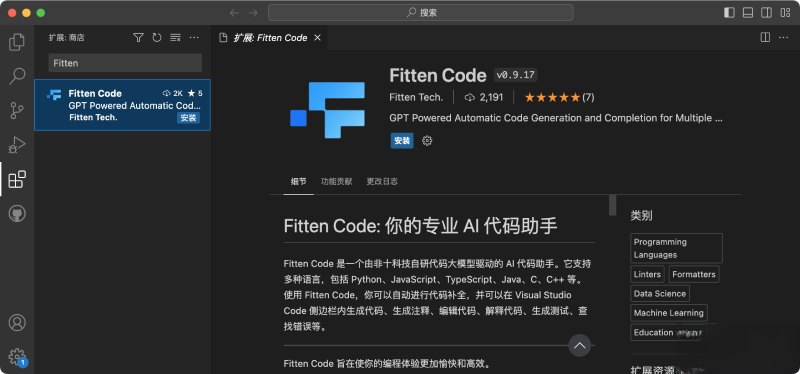Open the Fitten Tech. publisher link
800x374 pixels.
tap(416, 97)
